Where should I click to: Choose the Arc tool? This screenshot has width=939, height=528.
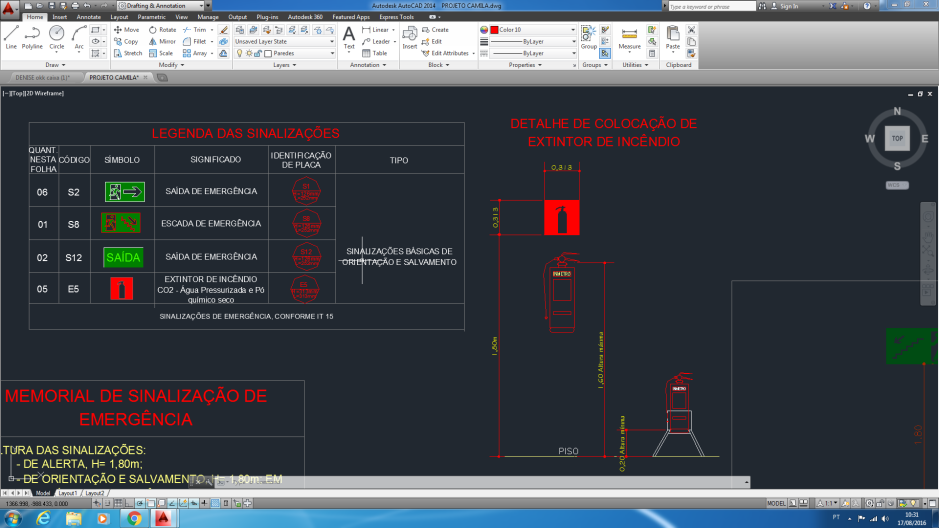click(79, 35)
